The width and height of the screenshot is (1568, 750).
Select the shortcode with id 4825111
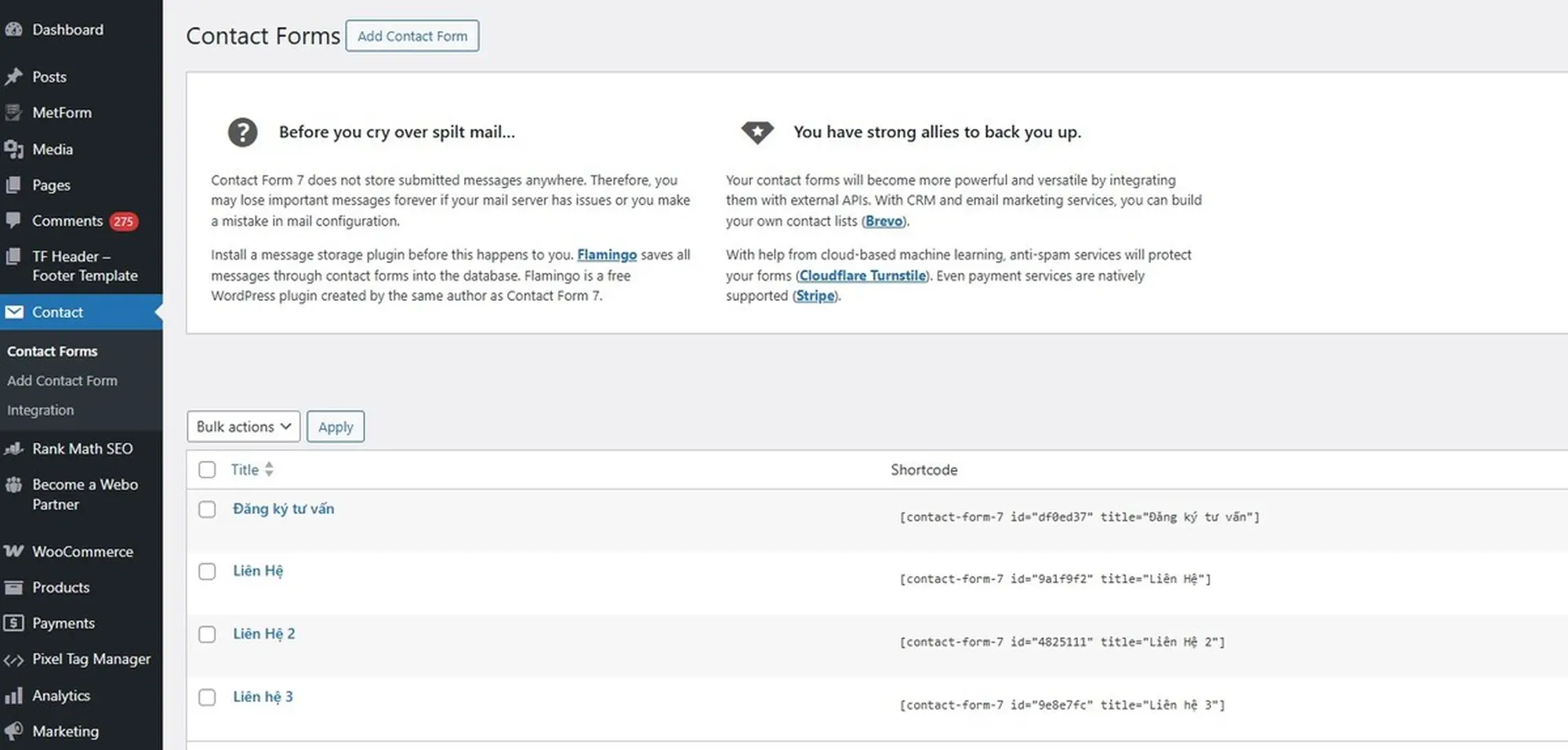[1062, 642]
